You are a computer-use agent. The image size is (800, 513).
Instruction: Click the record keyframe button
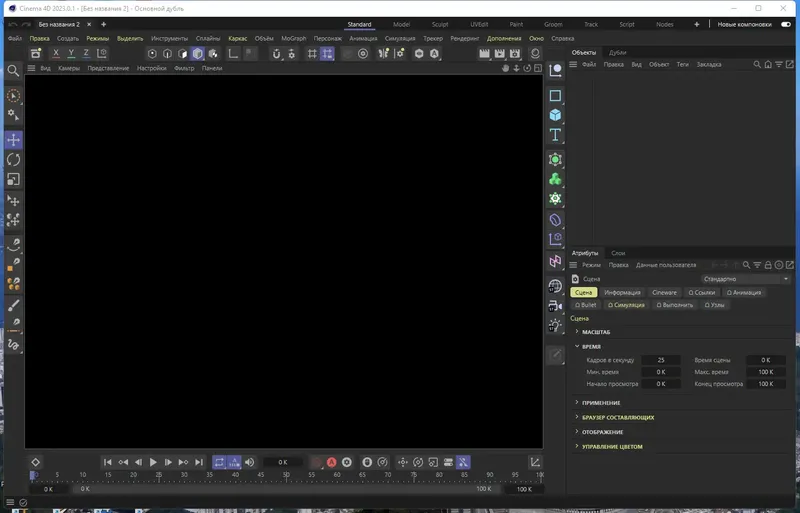[316, 462]
